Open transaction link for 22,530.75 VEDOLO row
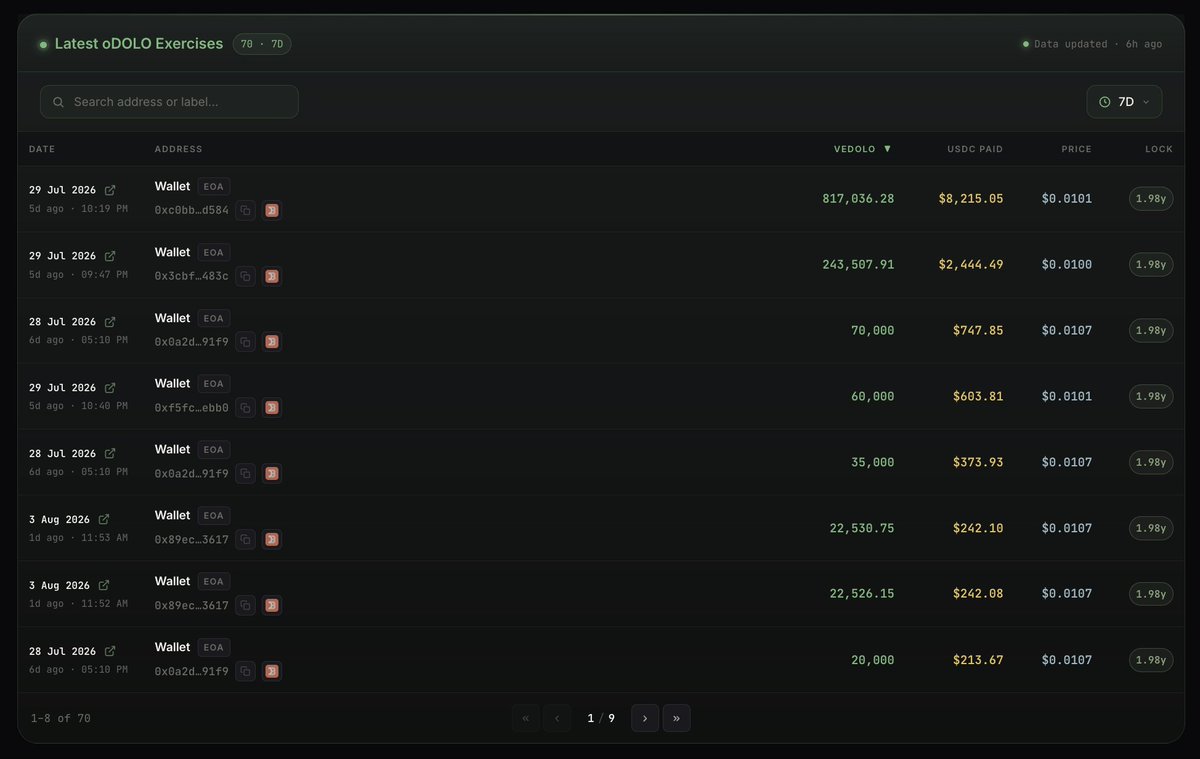 click(104, 520)
